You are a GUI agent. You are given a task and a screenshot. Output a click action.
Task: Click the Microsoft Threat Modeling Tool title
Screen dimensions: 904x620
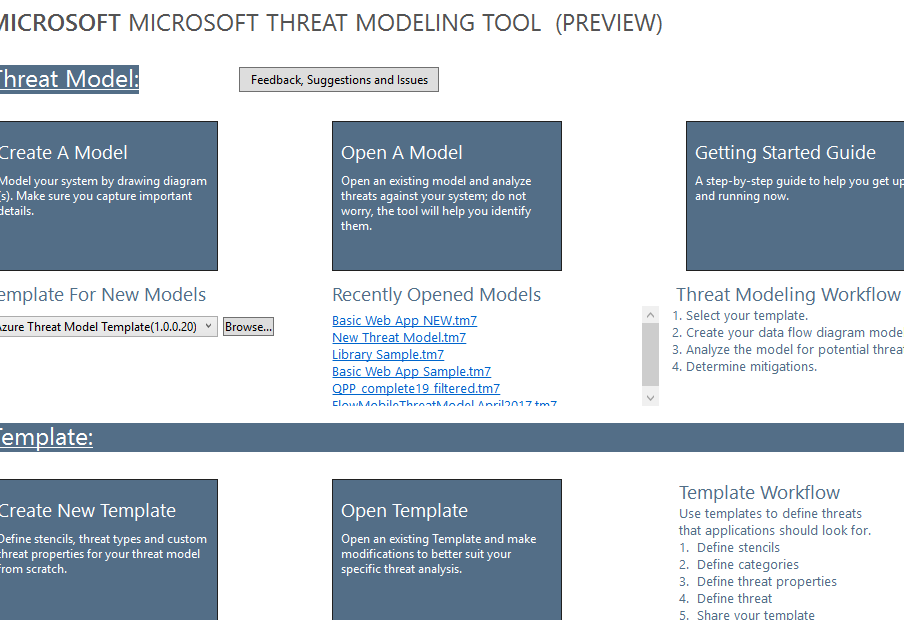coord(331,23)
